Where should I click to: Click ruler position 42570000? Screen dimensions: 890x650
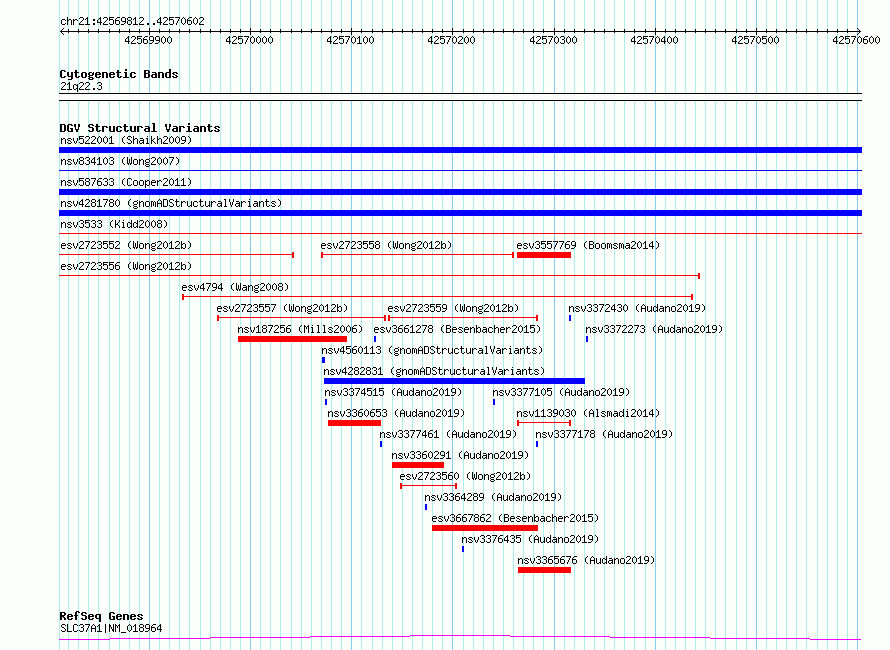[x=249, y=40]
